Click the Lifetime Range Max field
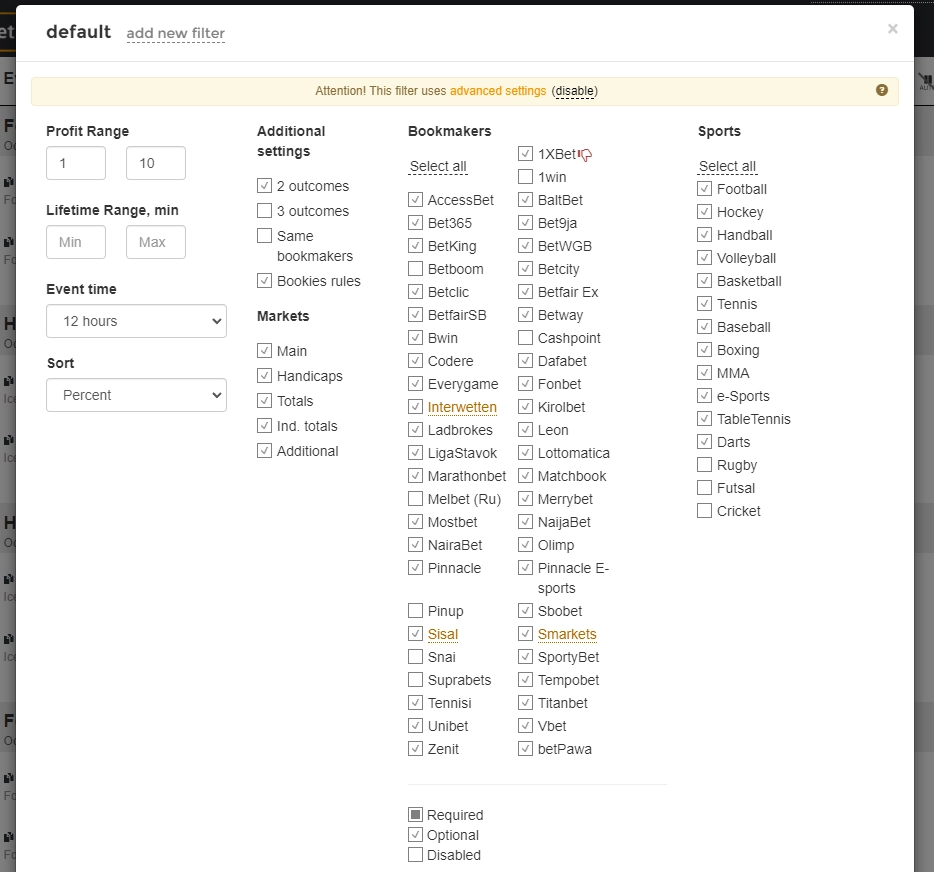The height and width of the screenshot is (872, 934). coord(155,242)
